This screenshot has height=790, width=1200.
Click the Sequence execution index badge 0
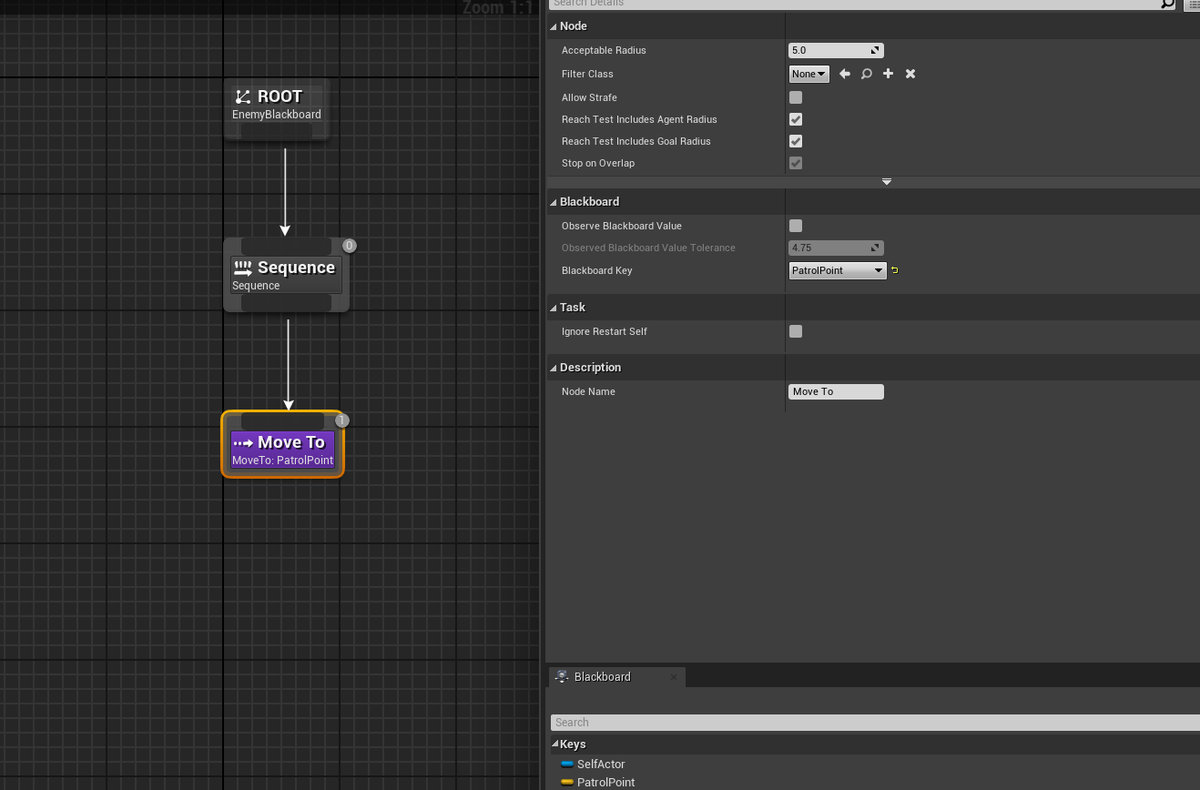tap(349, 245)
